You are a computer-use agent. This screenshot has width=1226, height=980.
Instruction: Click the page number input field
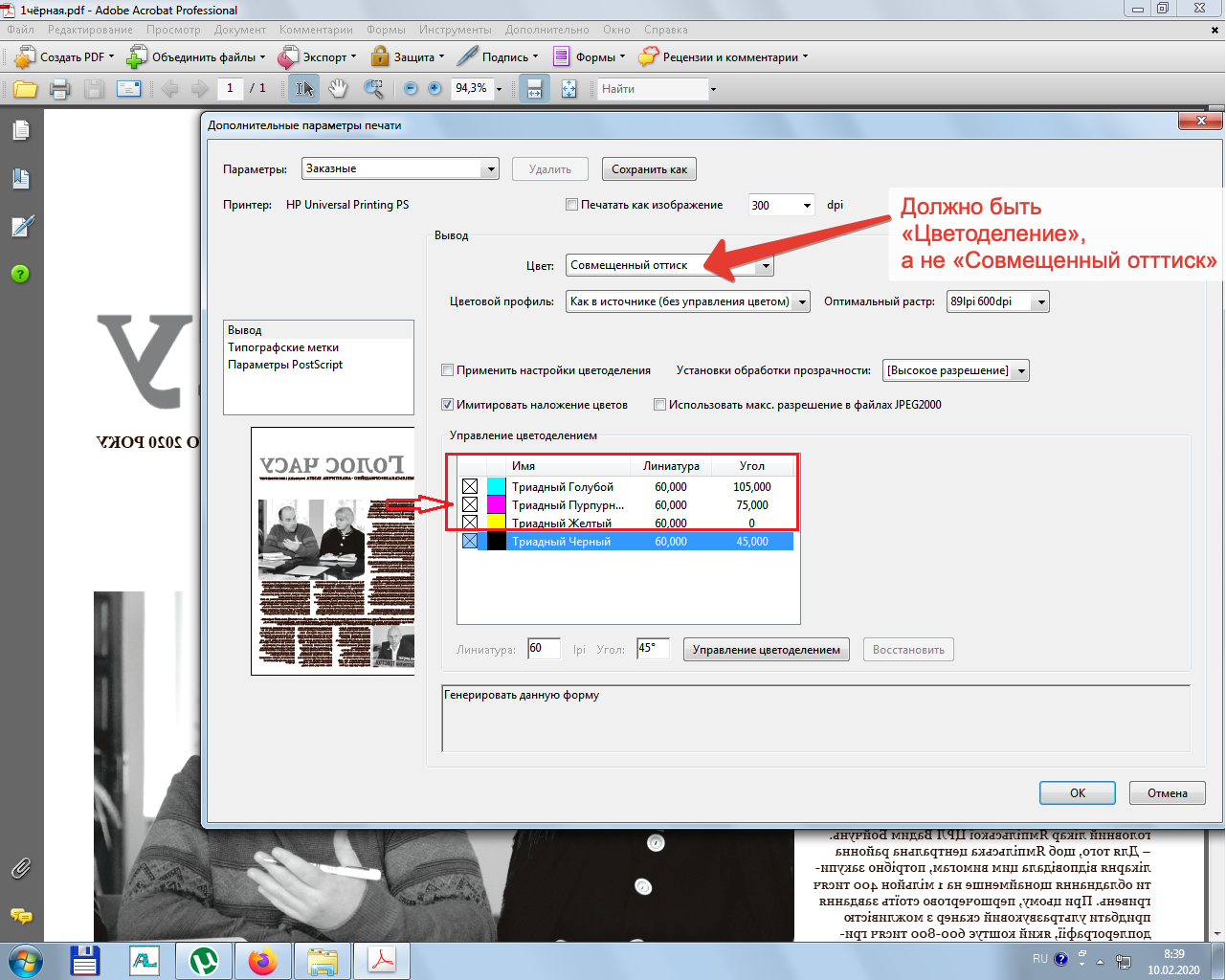pyautogui.click(x=230, y=88)
